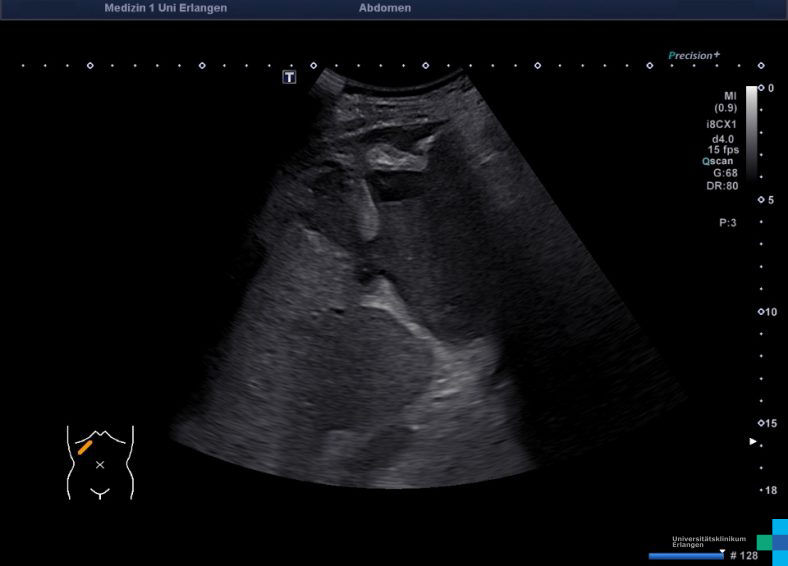
Task: Toggle the Qscan optimization indicator
Action: coord(719,161)
